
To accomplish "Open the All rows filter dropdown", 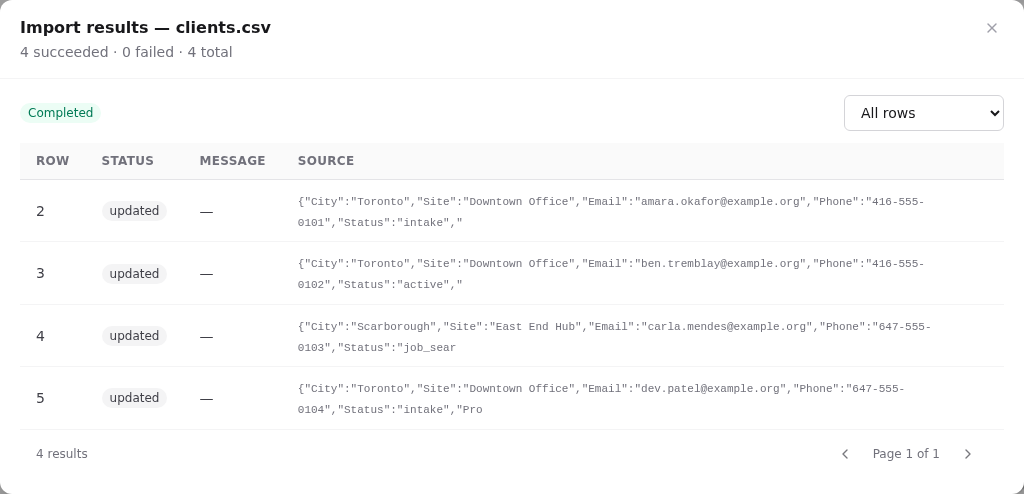I will (x=923, y=113).
